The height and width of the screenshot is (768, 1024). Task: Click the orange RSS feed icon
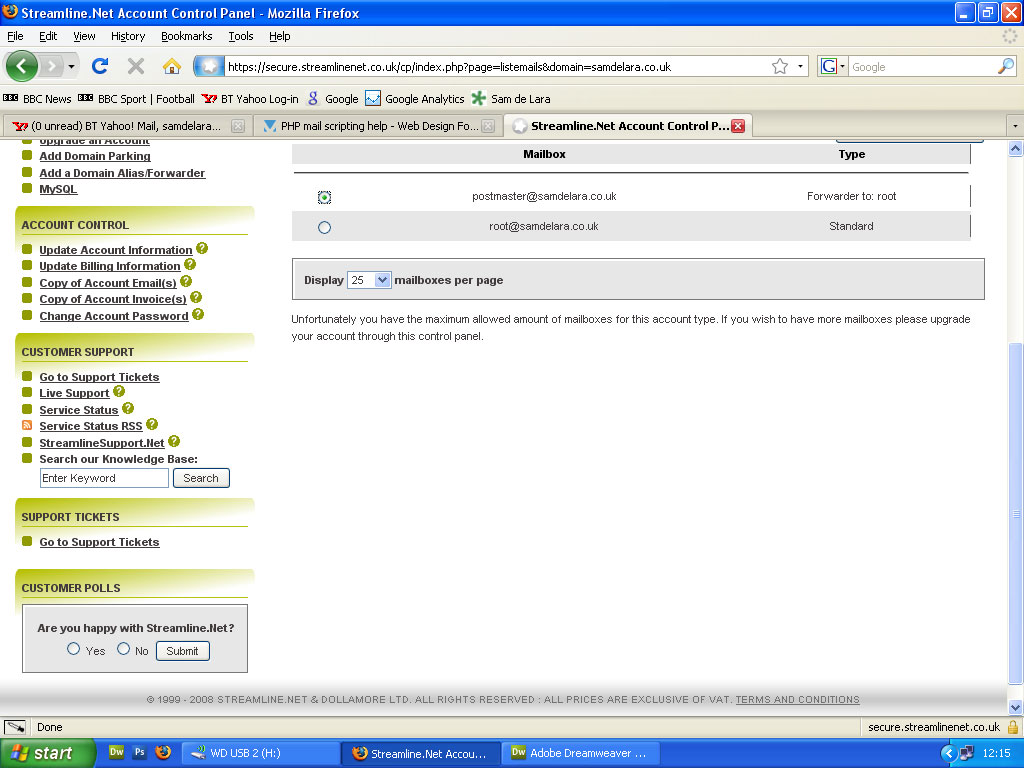(x=27, y=425)
